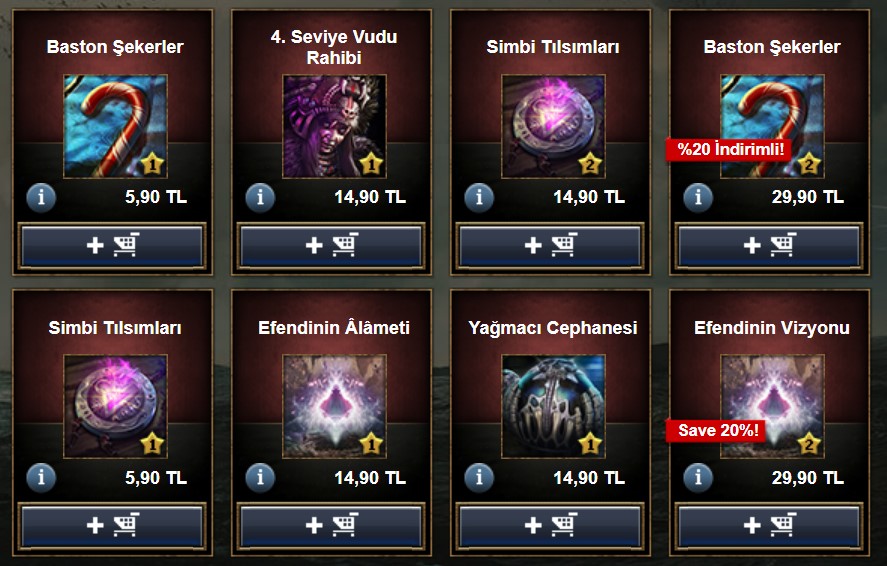The width and height of the screenshot is (887, 566).
Task: Add 5,90 TL Baston Şekerler to cart
Action: pyautogui.click(x=112, y=245)
